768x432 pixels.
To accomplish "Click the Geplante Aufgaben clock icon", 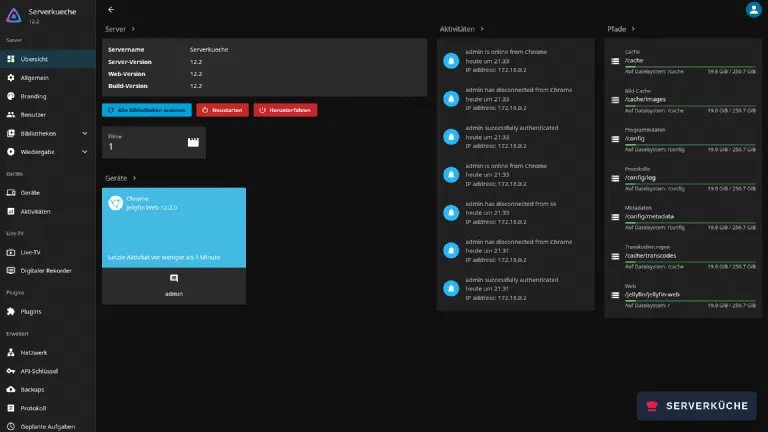I will pyautogui.click(x=11, y=427).
